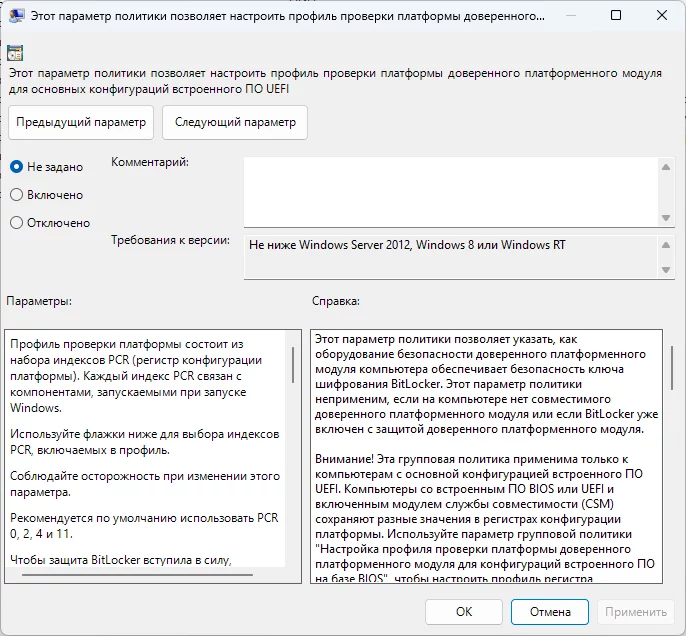
Task: Click the policy icon in the title bar
Action: (14, 17)
